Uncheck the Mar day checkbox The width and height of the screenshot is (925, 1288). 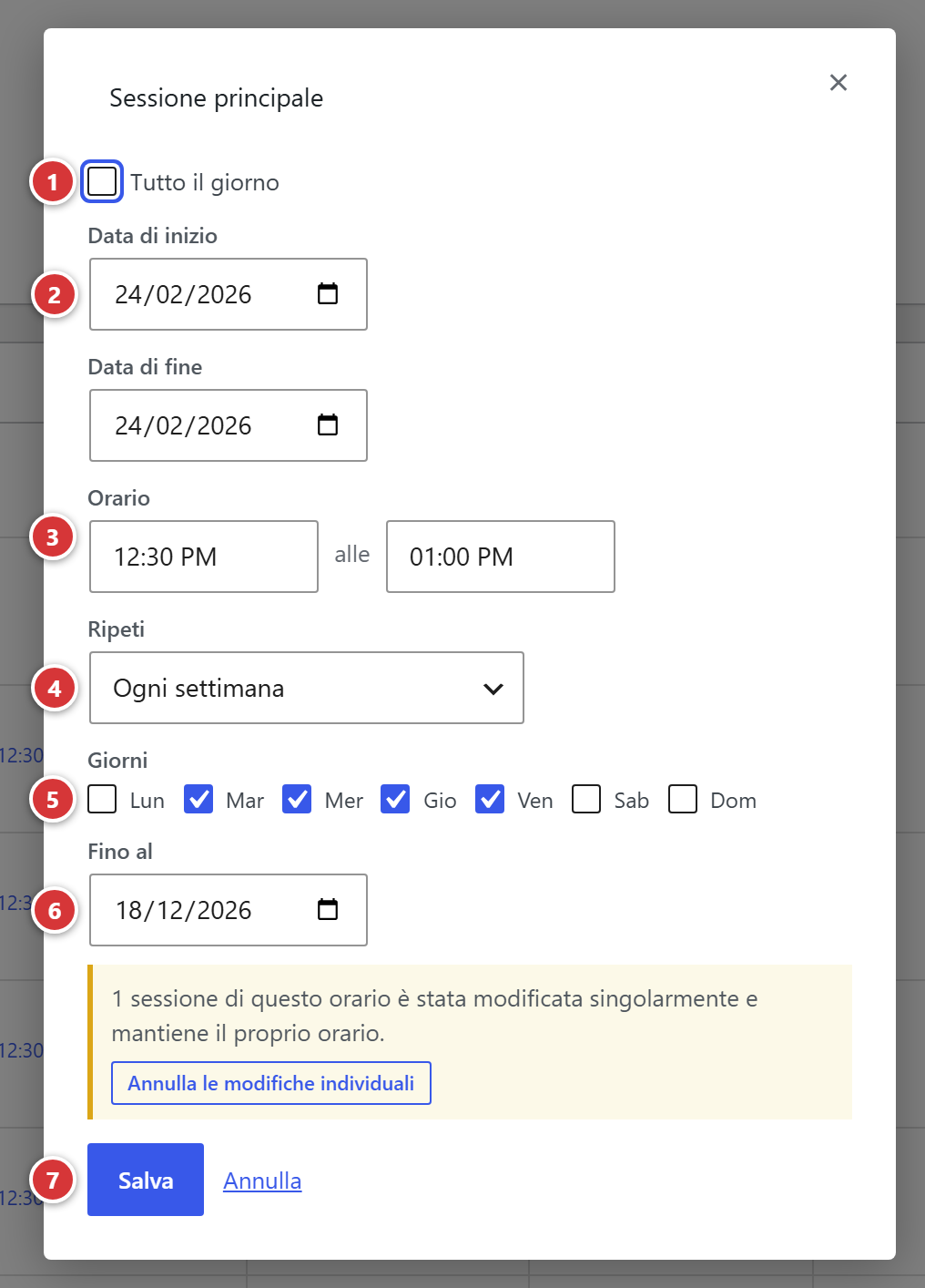coord(198,799)
